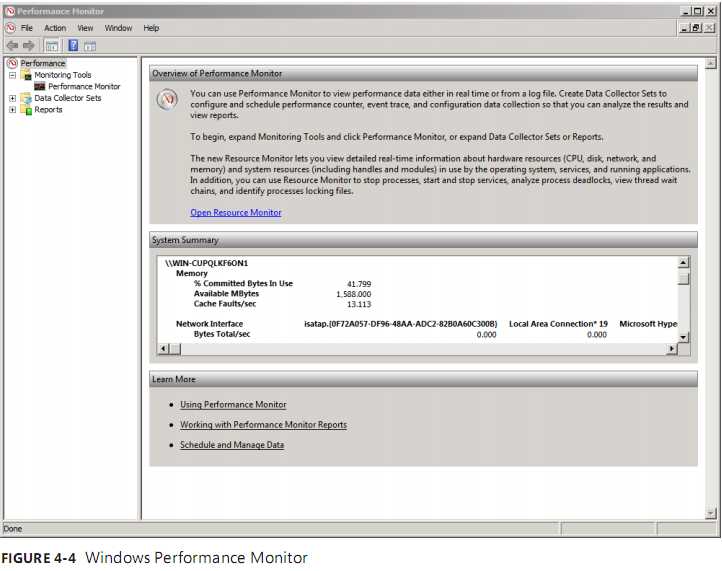Image resolution: width=722 pixels, height=571 pixels.
Task: Click the % Committed Bytes In Use counter
Action: coord(243,283)
